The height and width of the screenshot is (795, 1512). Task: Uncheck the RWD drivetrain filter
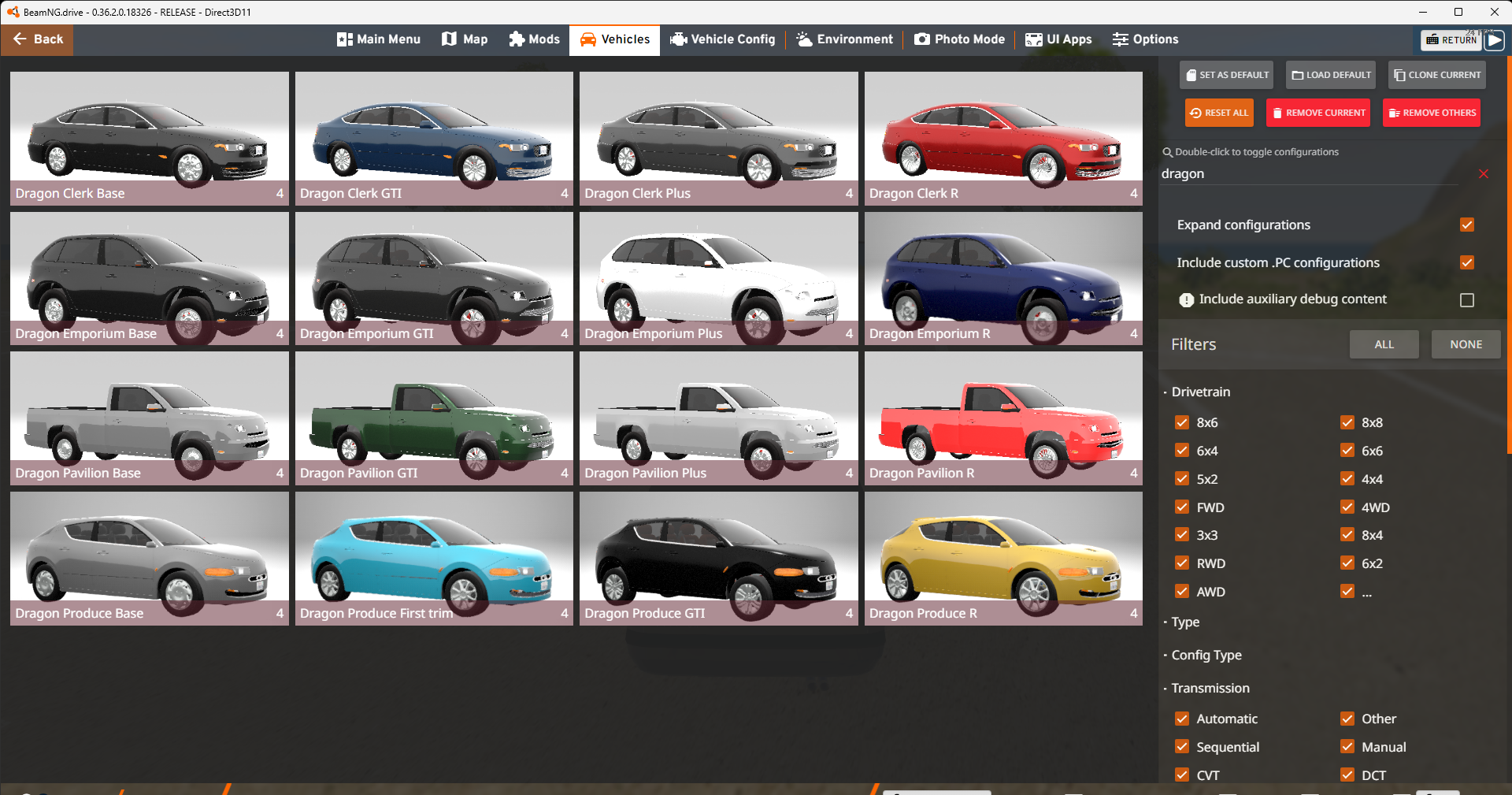click(x=1182, y=563)
